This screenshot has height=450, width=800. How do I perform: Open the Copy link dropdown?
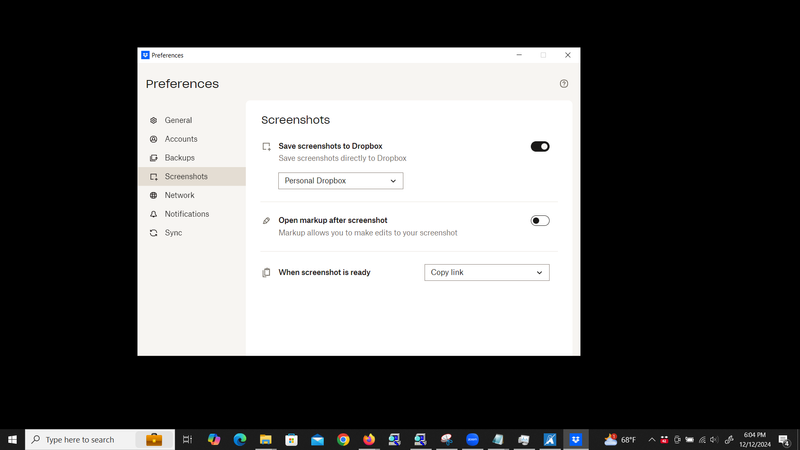pyautogui.click(x=487, y=272)
